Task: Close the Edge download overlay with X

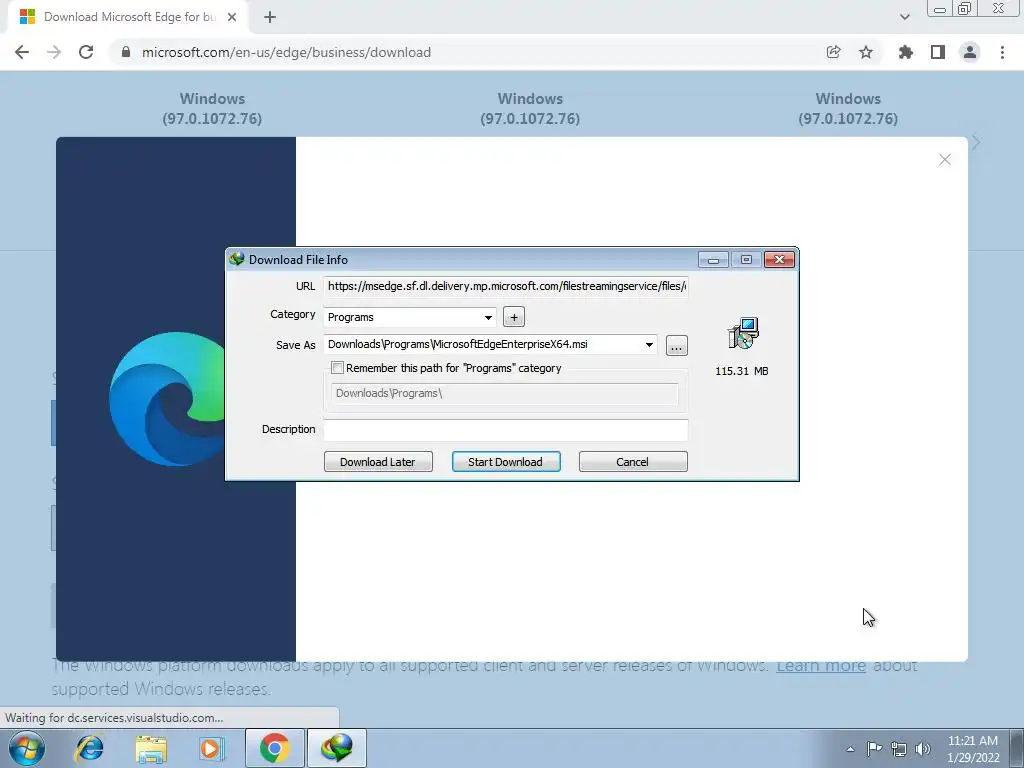Action: click(x=944, y=160)
